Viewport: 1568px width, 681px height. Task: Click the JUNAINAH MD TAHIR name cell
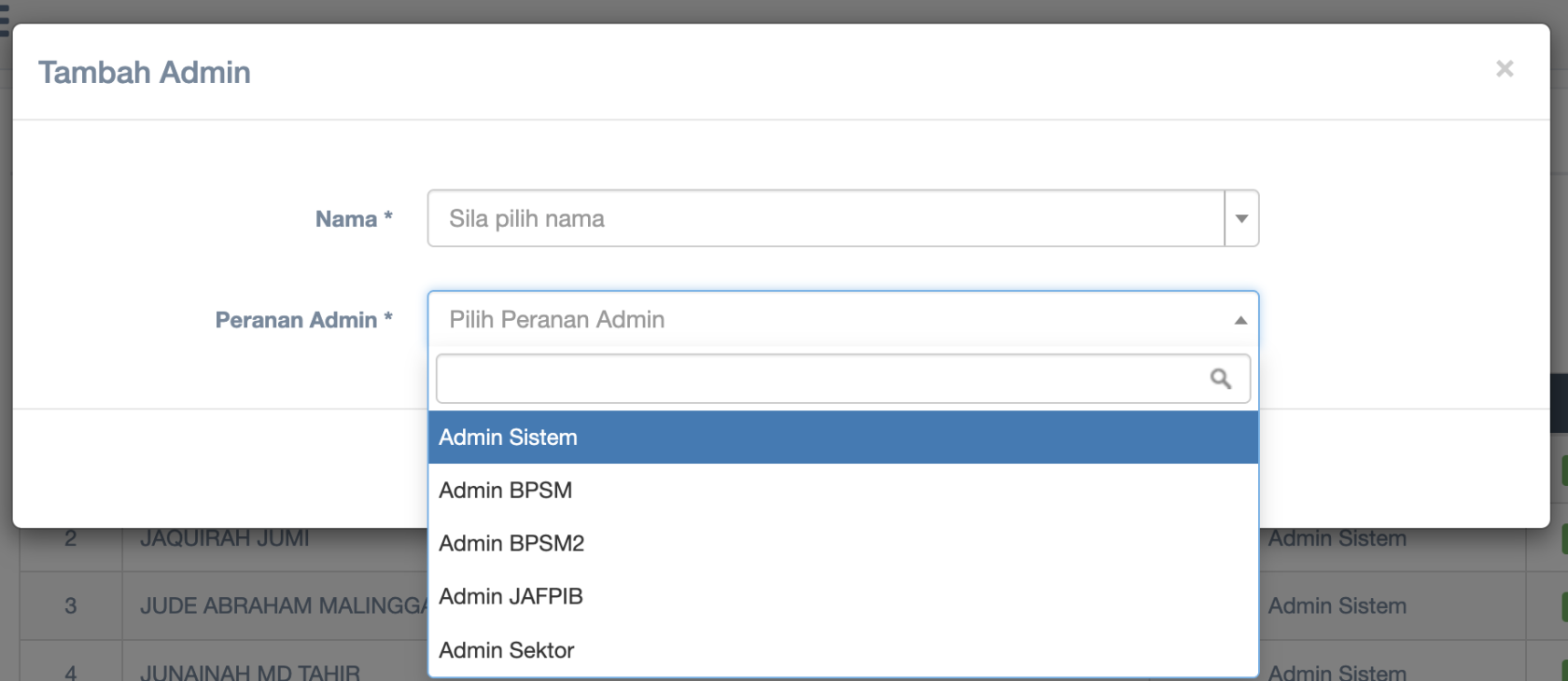tap(249, 672)
